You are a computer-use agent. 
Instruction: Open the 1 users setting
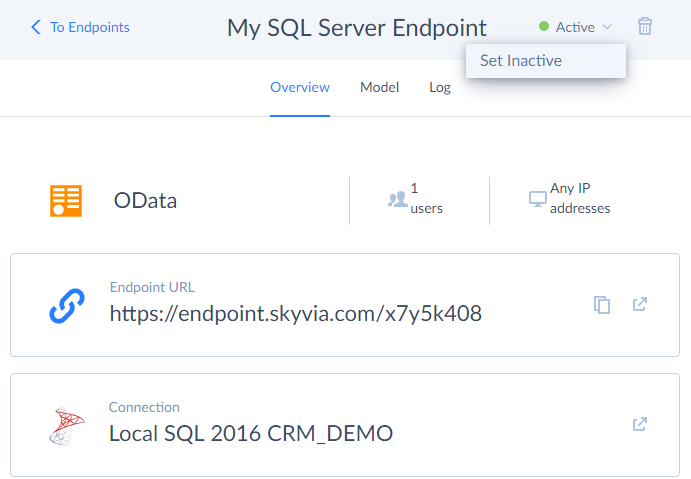coord(416,198)
